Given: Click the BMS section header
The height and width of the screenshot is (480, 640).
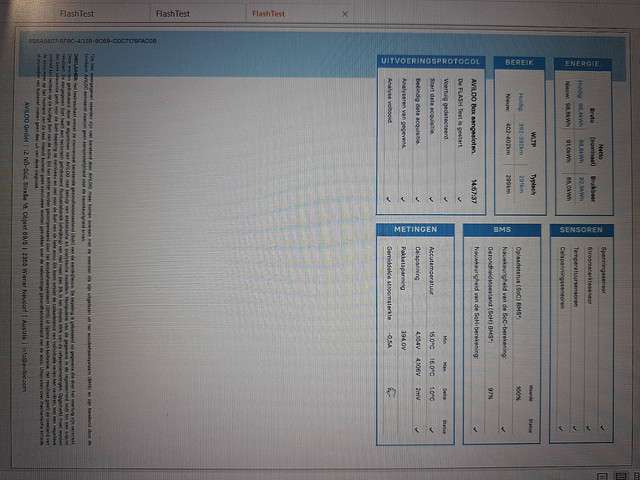Looking at the screenshot, I should click(x=502, y=230).
